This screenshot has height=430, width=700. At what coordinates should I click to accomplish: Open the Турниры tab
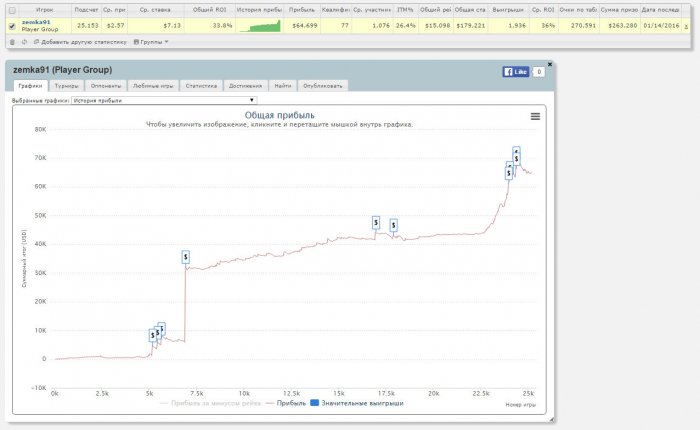click(x=66, y=86)
